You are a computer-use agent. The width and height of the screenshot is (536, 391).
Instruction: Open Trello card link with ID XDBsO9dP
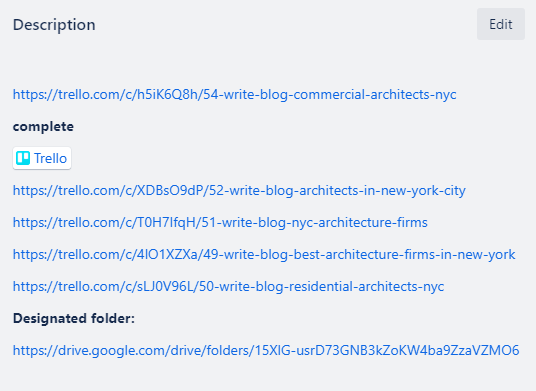(239, 191)
